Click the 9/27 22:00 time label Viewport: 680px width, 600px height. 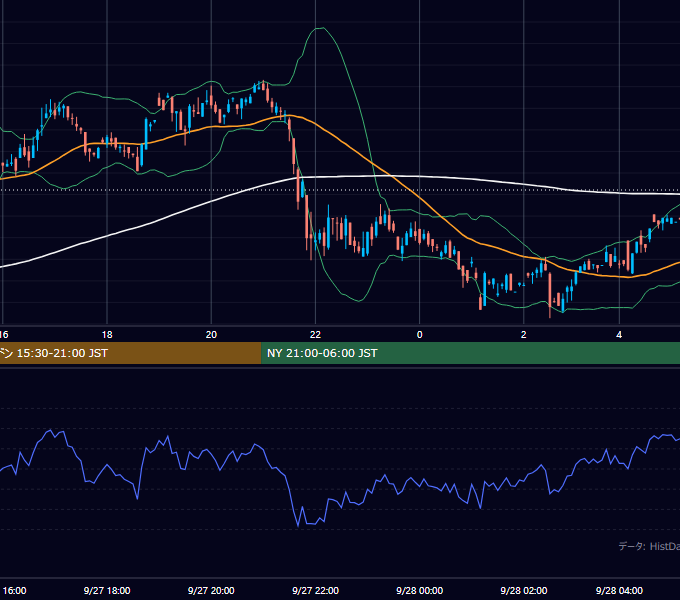[315, 590]
